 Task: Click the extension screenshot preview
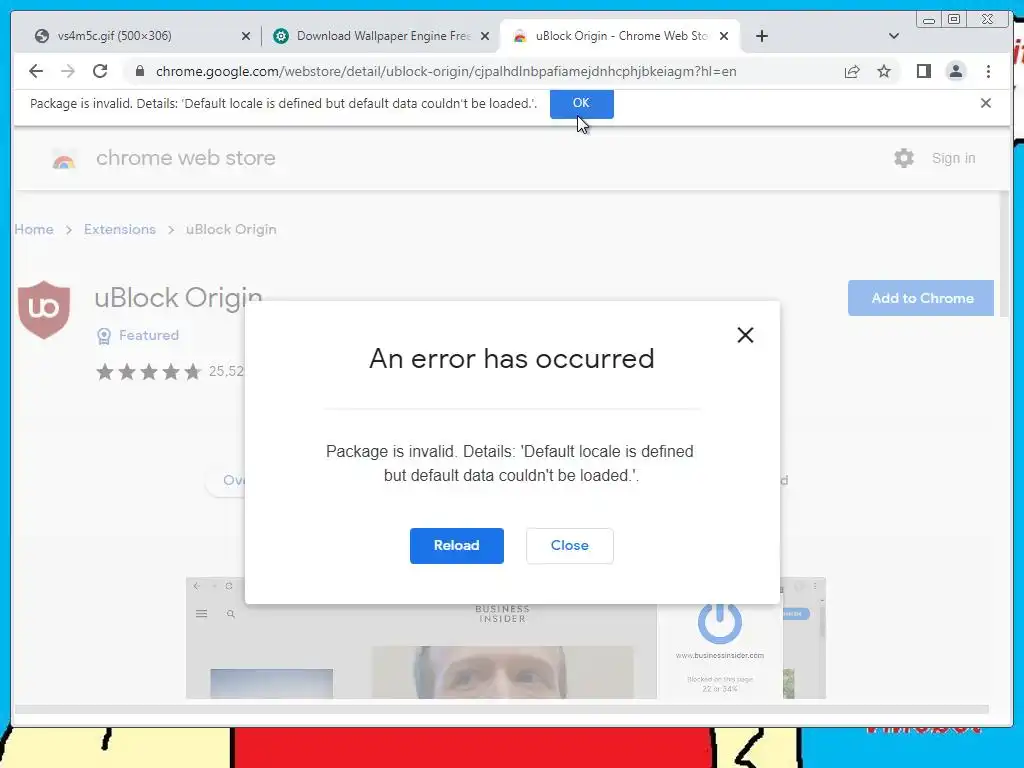coord(505,638)
